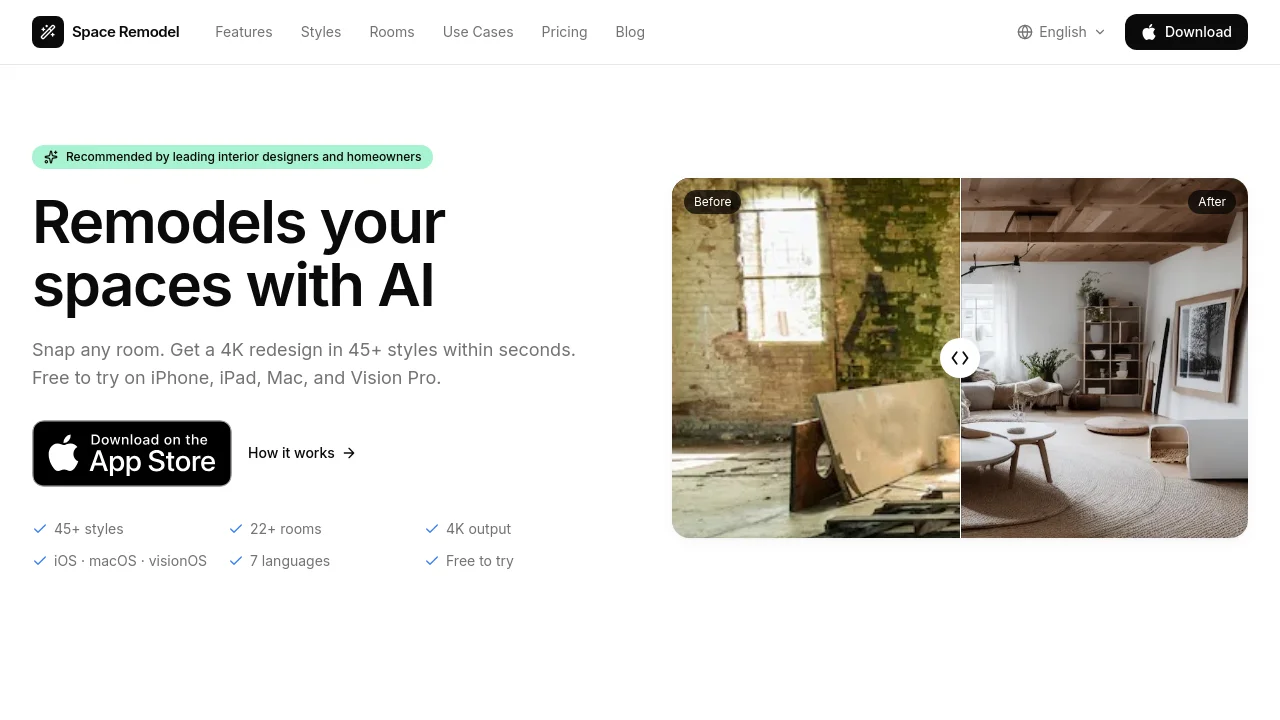Click the 45+ styles feature text
Image resolution: width=1280 pixels, height=720 pixels.
tap(89, 529)
